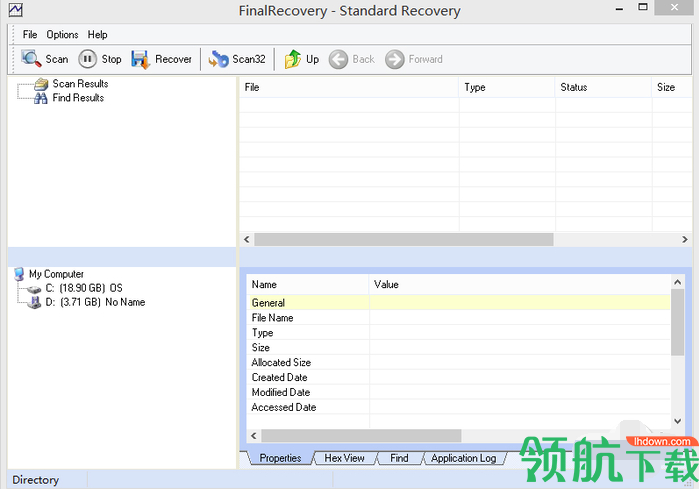This screenshot has width=699, height=489.
Task: Click the Directory status bar label
Action: (x=36, y=480)
